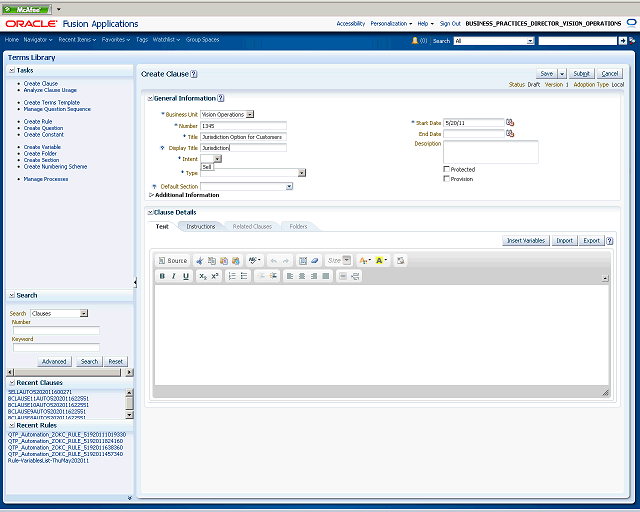Open the font Size dropdown
The width and height of the screenshot is (640, 512).
tap(347, 260)
